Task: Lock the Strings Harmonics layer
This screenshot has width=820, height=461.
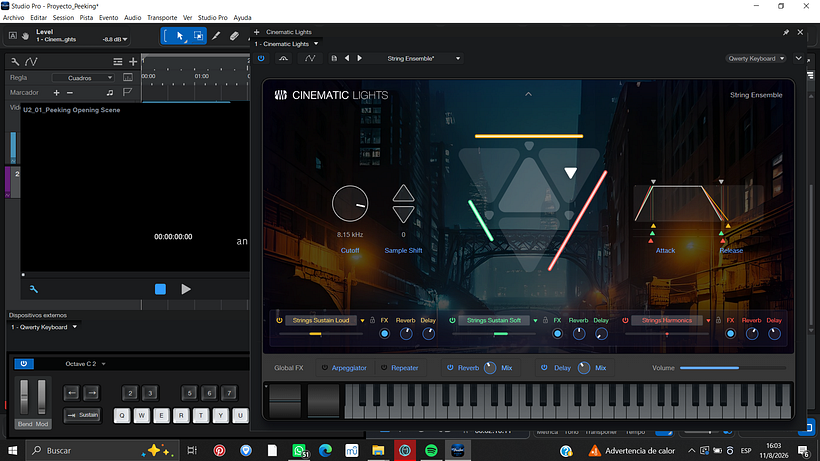Action: click(x=719, y=320)
